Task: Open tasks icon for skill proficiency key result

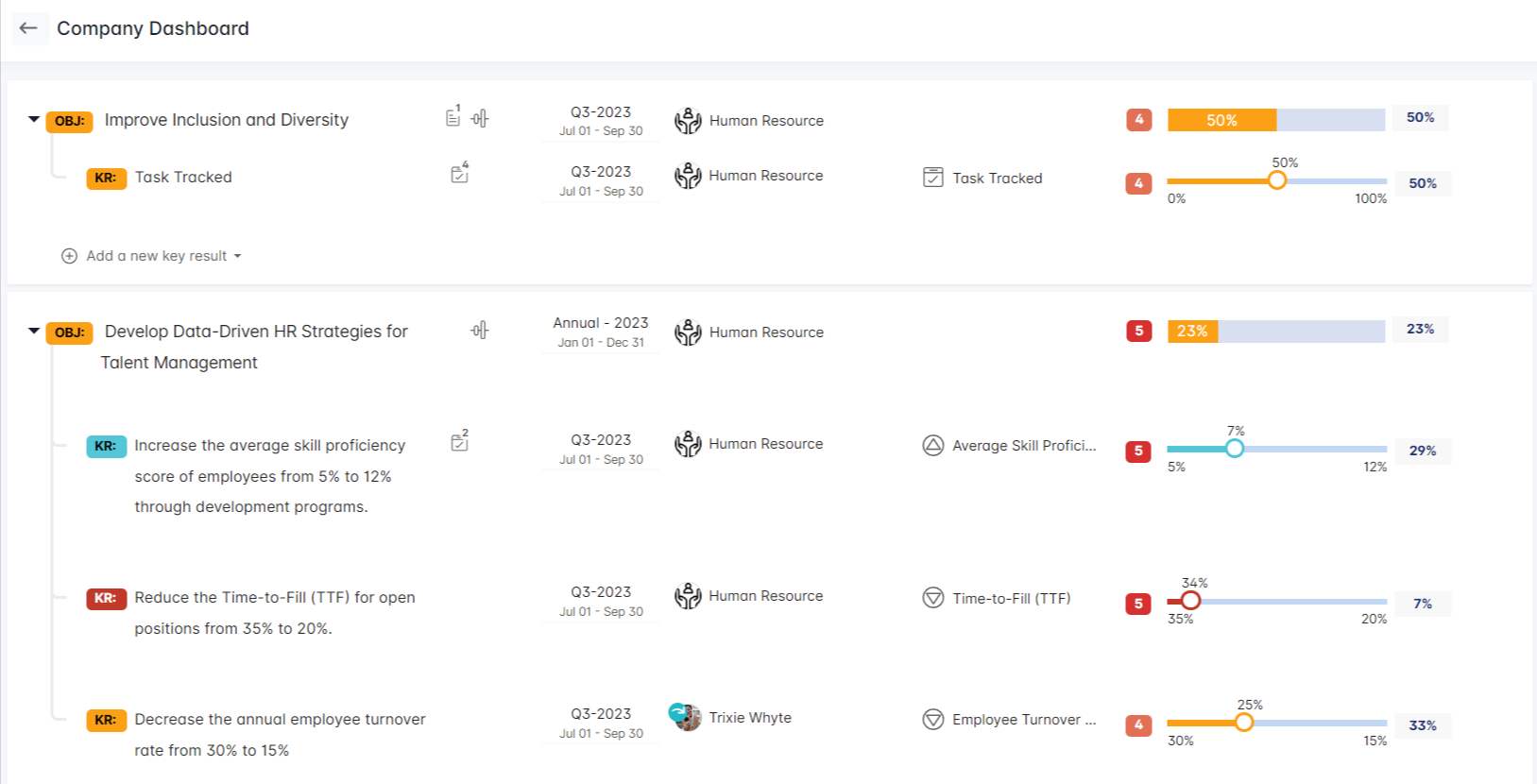Action: (460, 442)
